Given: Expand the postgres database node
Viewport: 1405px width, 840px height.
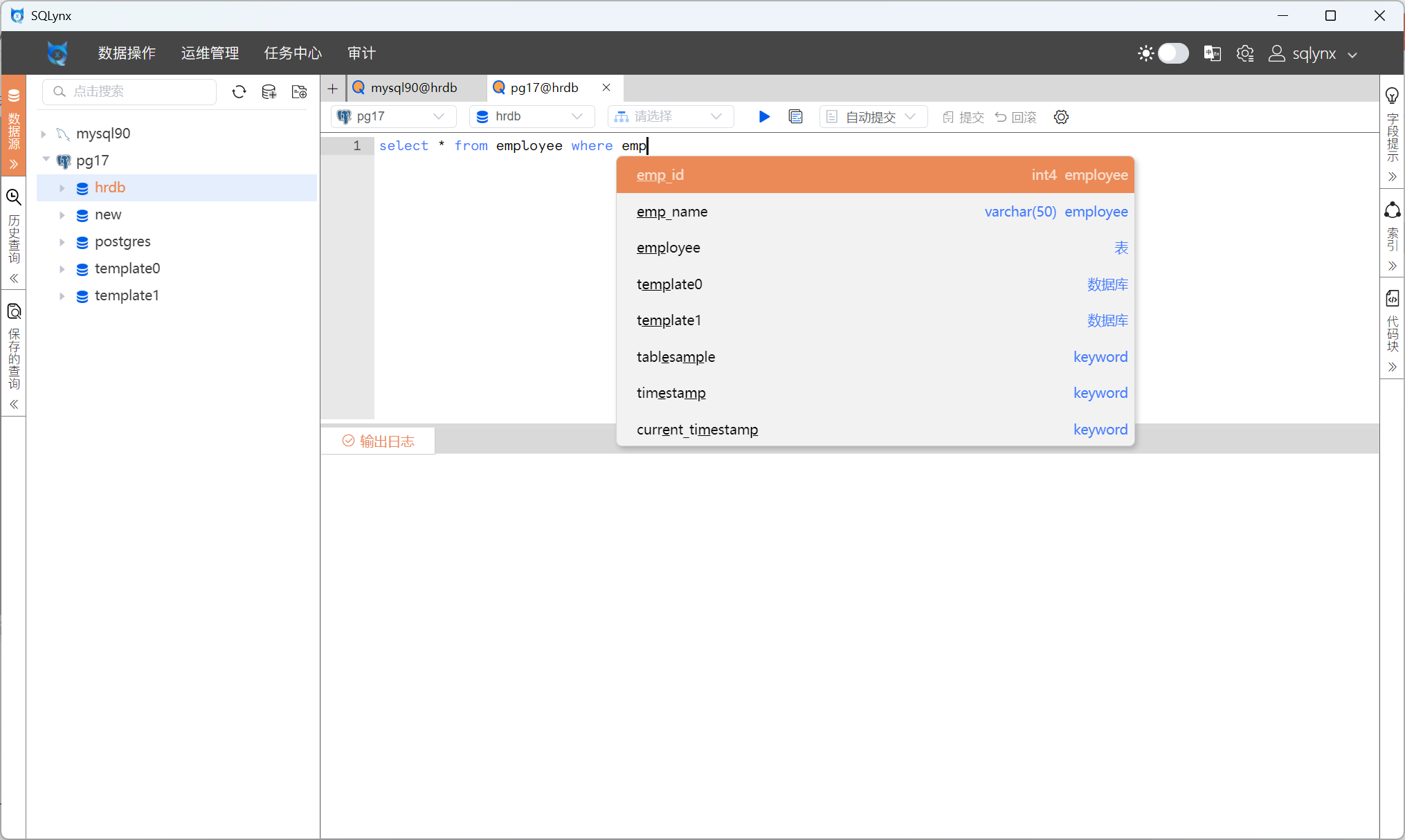Looking at the screenshot, I should tap(62, 242).
